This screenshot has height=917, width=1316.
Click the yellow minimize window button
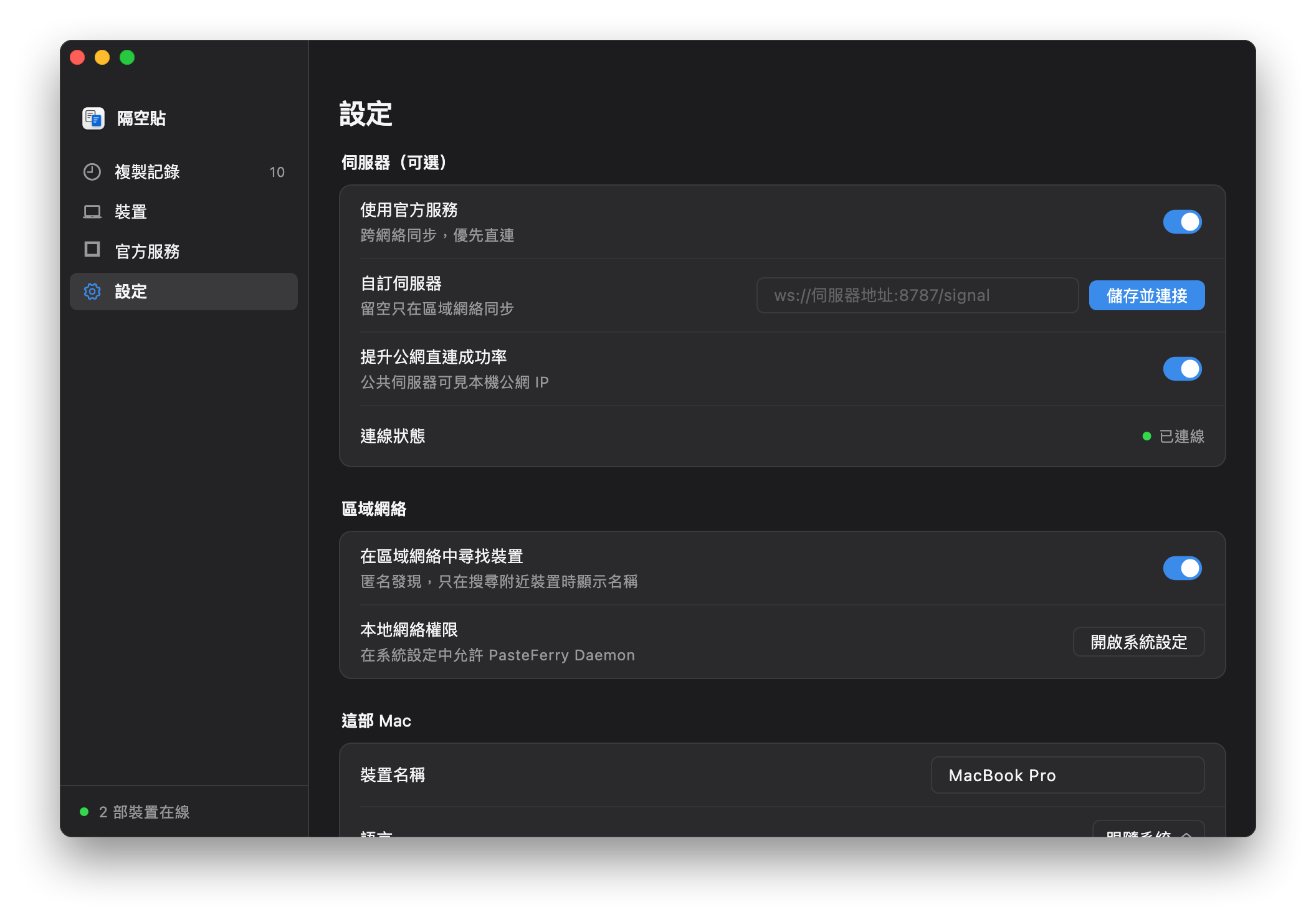tap(102, 57)
